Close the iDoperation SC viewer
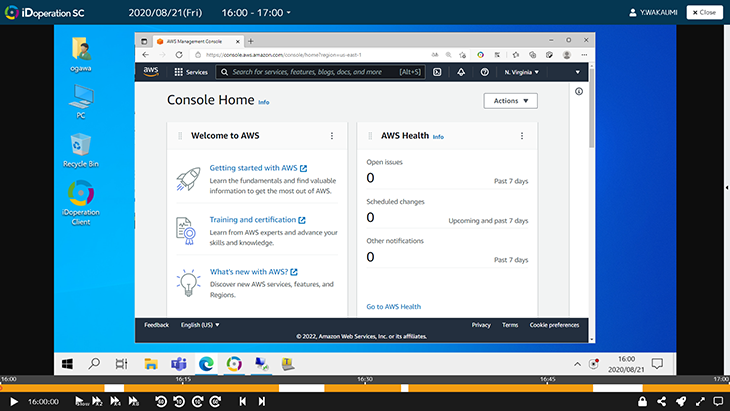This screenshot has width=730, height=411. (x=704, y=13)
